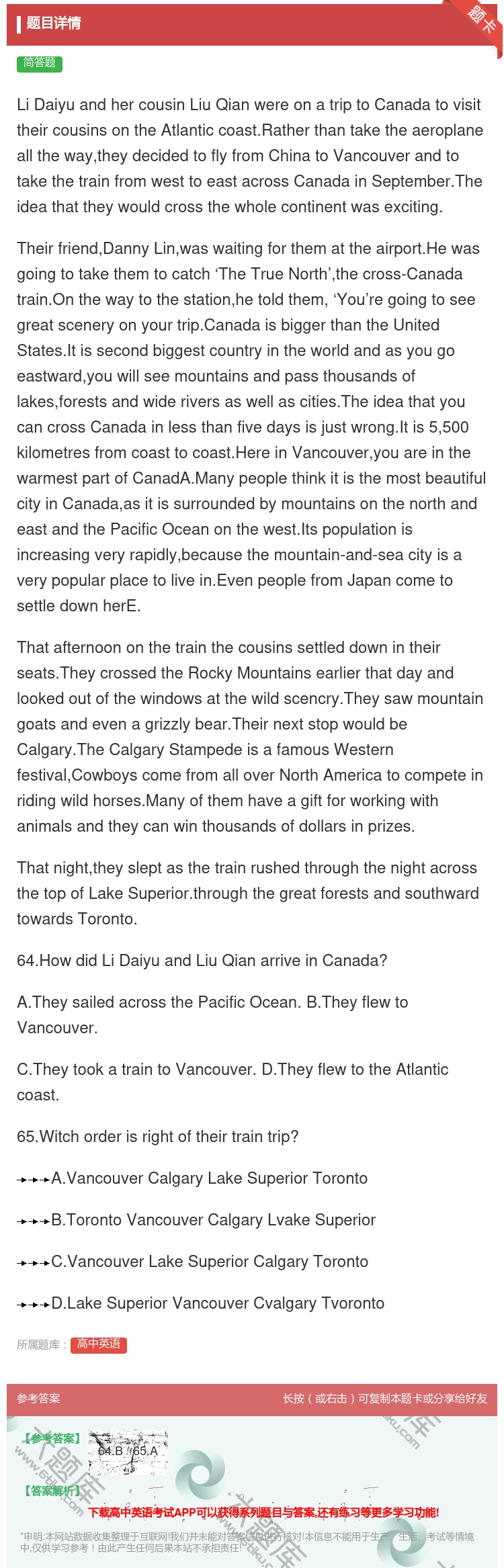
Task: Click the arrow icon before option B Toronto Vancouver
Action: pyautogui.click(x=34, y=1221)
